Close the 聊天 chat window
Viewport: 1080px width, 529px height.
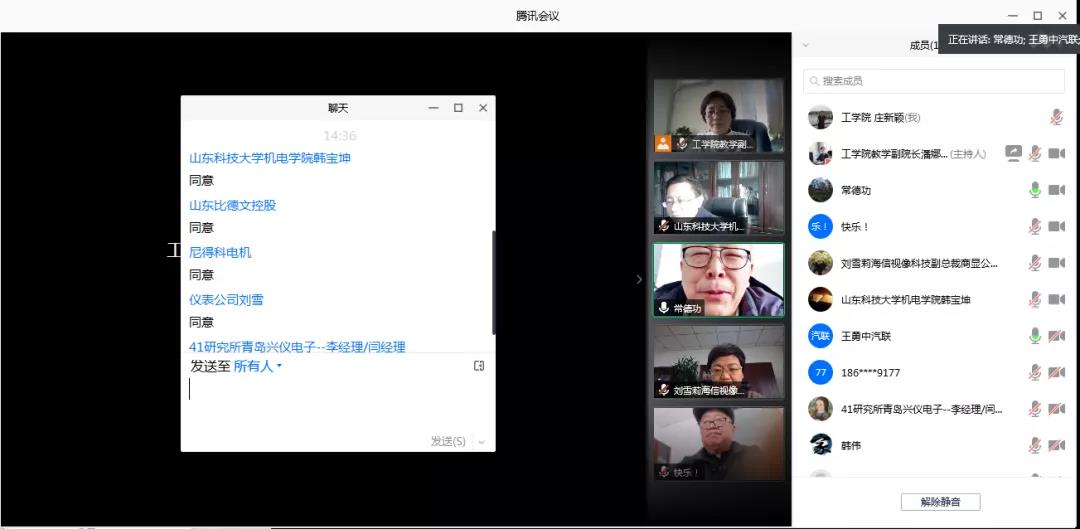click(x=483, y=107)
